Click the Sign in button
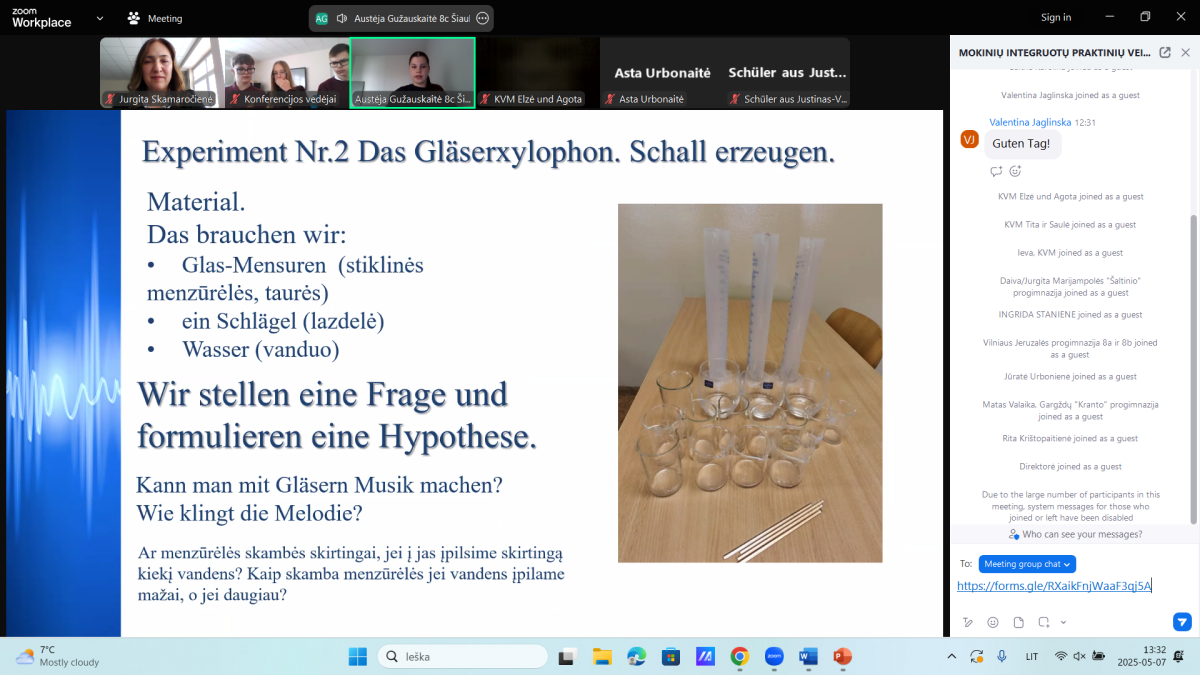Image resolution: width=1200 pixels, height=675 pixels. [x=1056, y=17]
